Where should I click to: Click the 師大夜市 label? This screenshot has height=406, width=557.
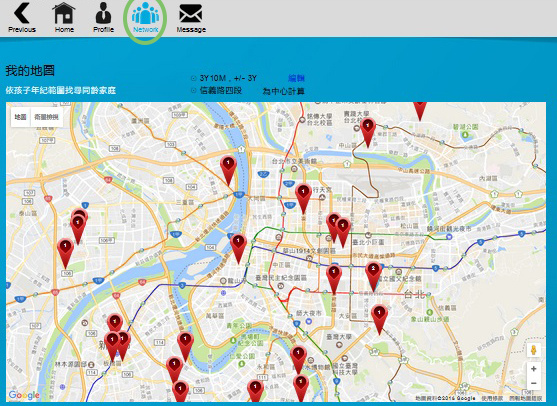[309, 313]
